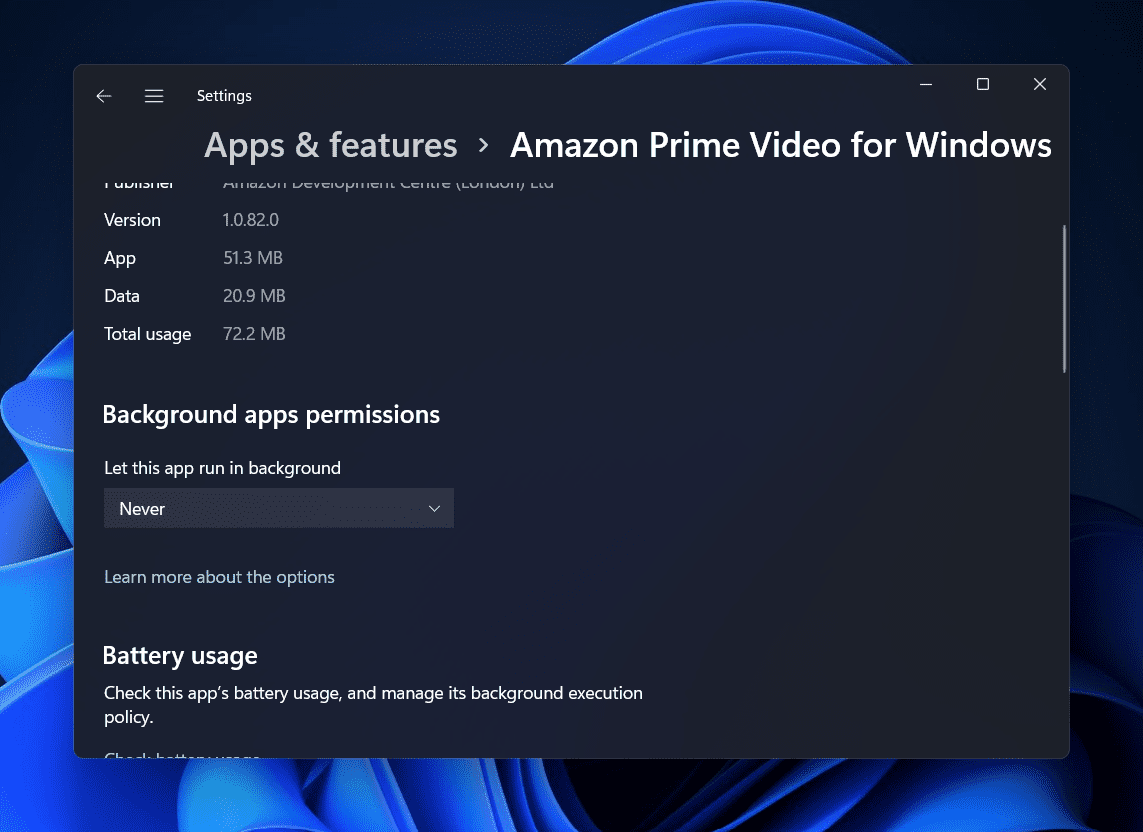Click the Total usage value 72.2 MB

[x=254, y=333]
